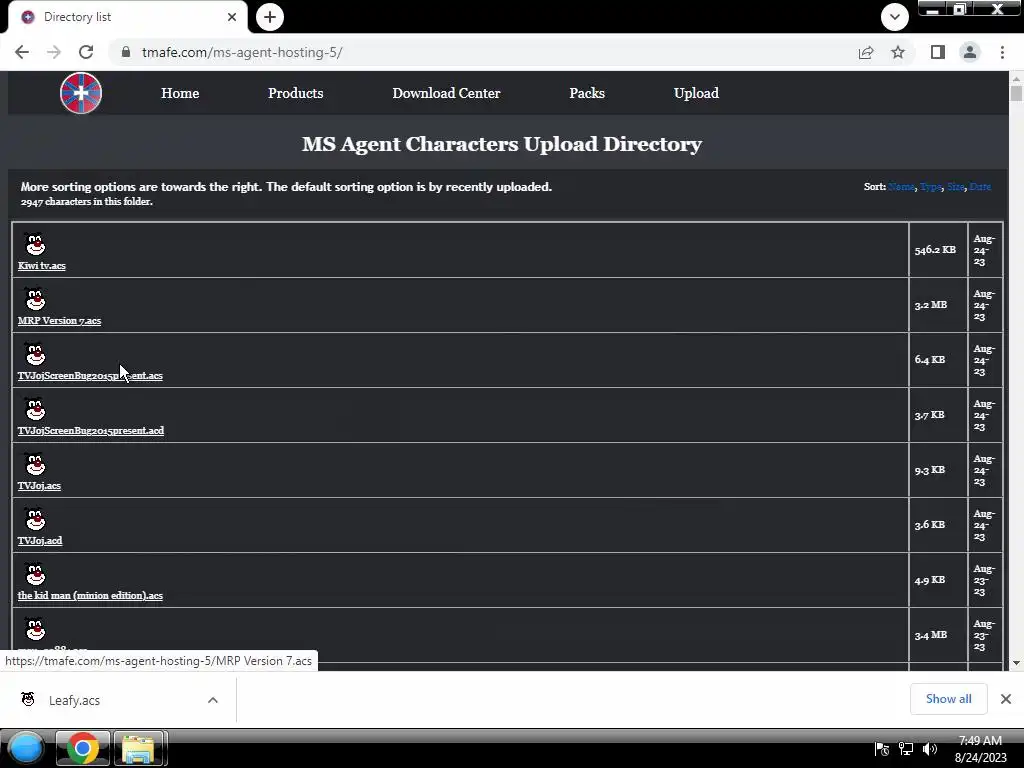This screenshot has width=1024, height=768.
Task: Open the Upload menu item
Action: coord(696,93)
